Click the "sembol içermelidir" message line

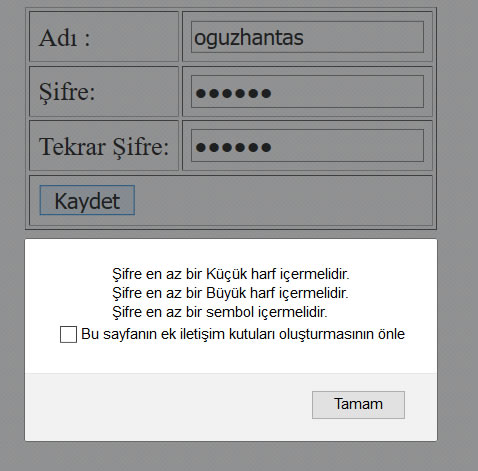pos(220,312)
